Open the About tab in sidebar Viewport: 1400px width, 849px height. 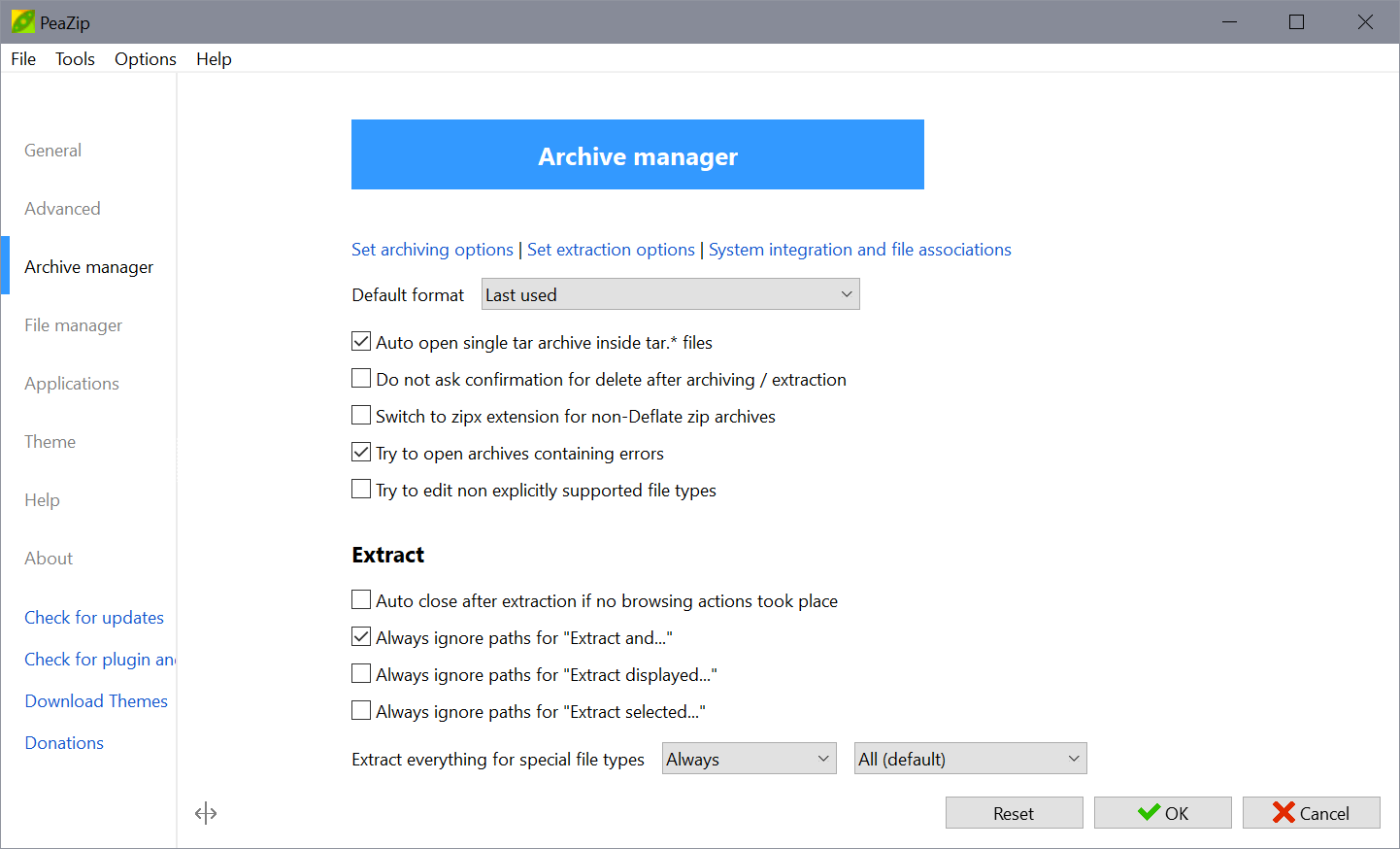[49, 559]
